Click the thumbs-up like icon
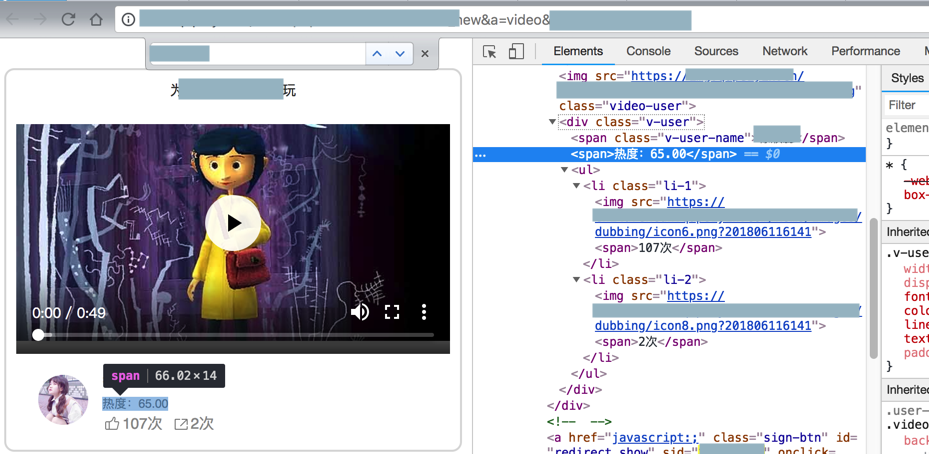The image size is (929, 454). 111,424
